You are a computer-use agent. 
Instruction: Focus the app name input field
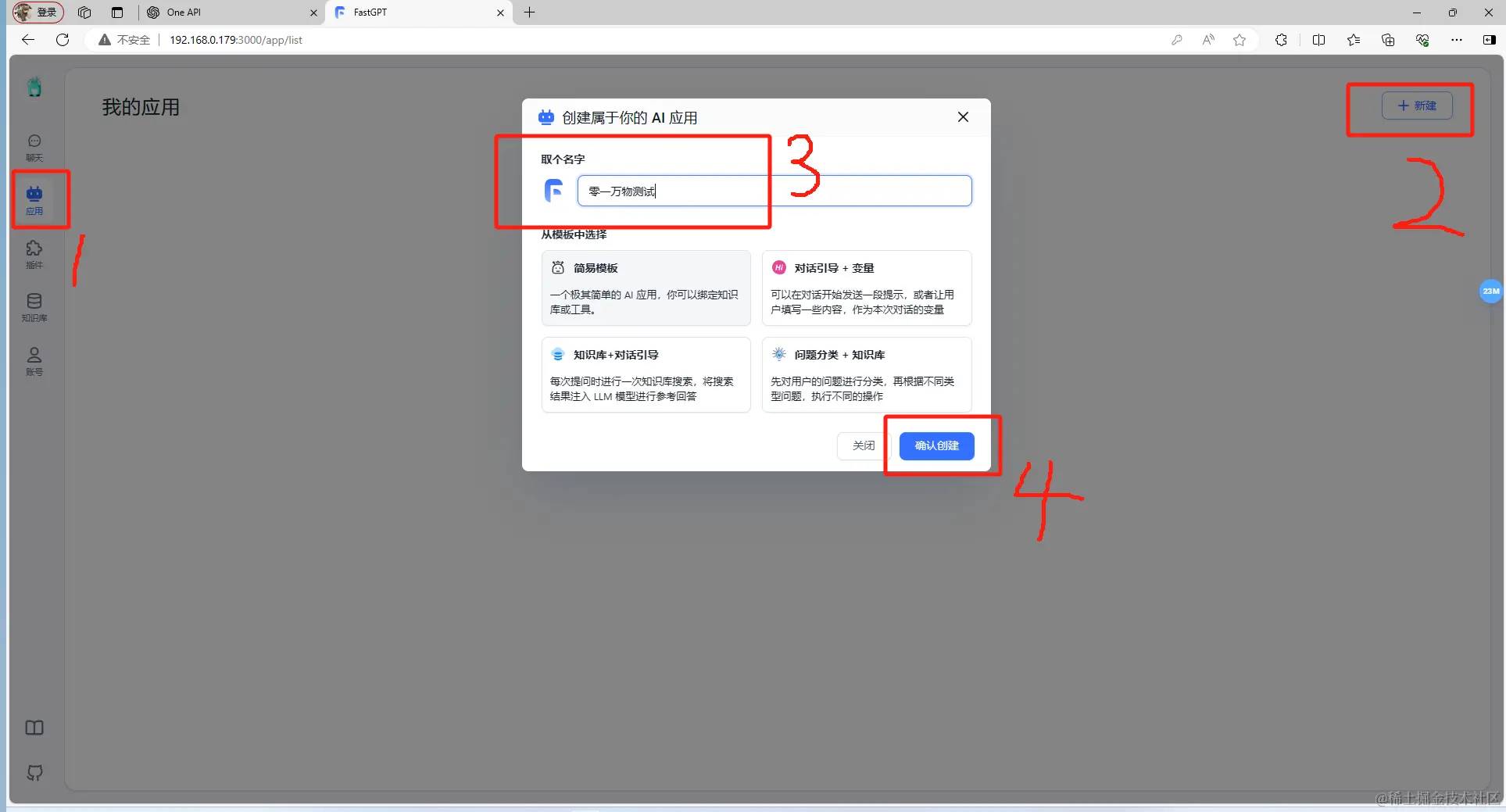[x=774, y=191]
